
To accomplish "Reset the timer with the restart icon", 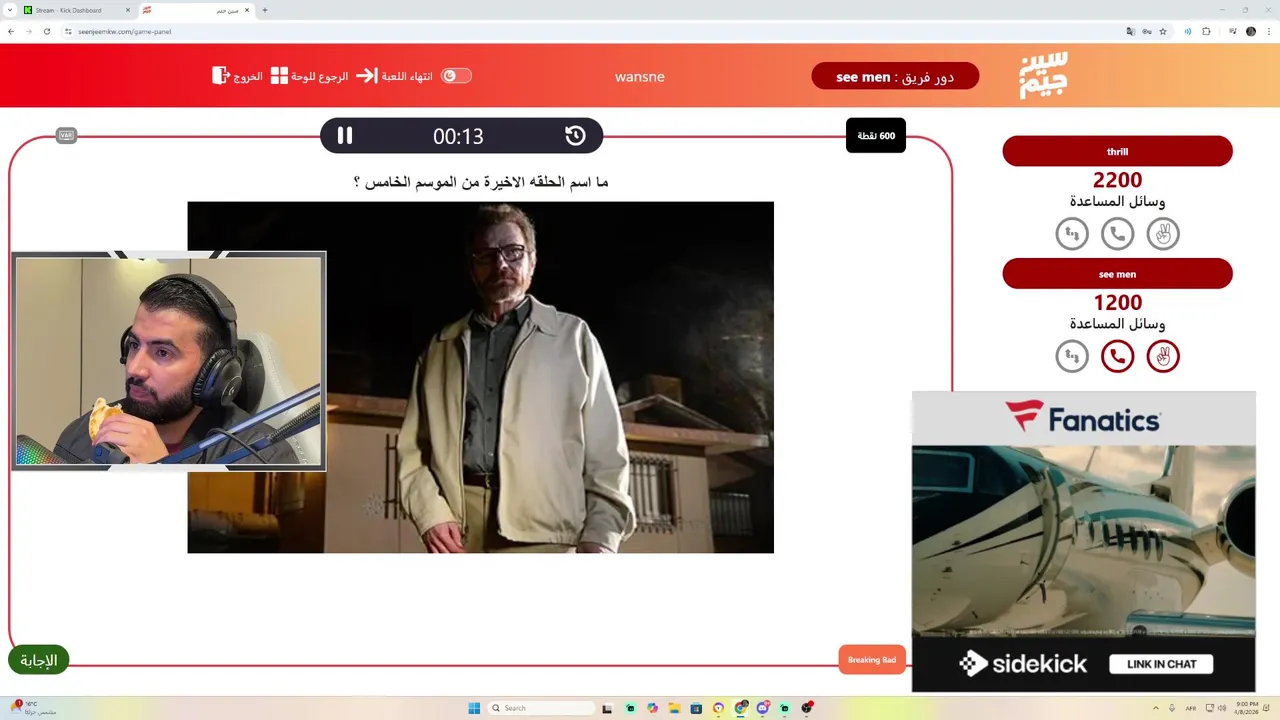I will coord(575,136).
